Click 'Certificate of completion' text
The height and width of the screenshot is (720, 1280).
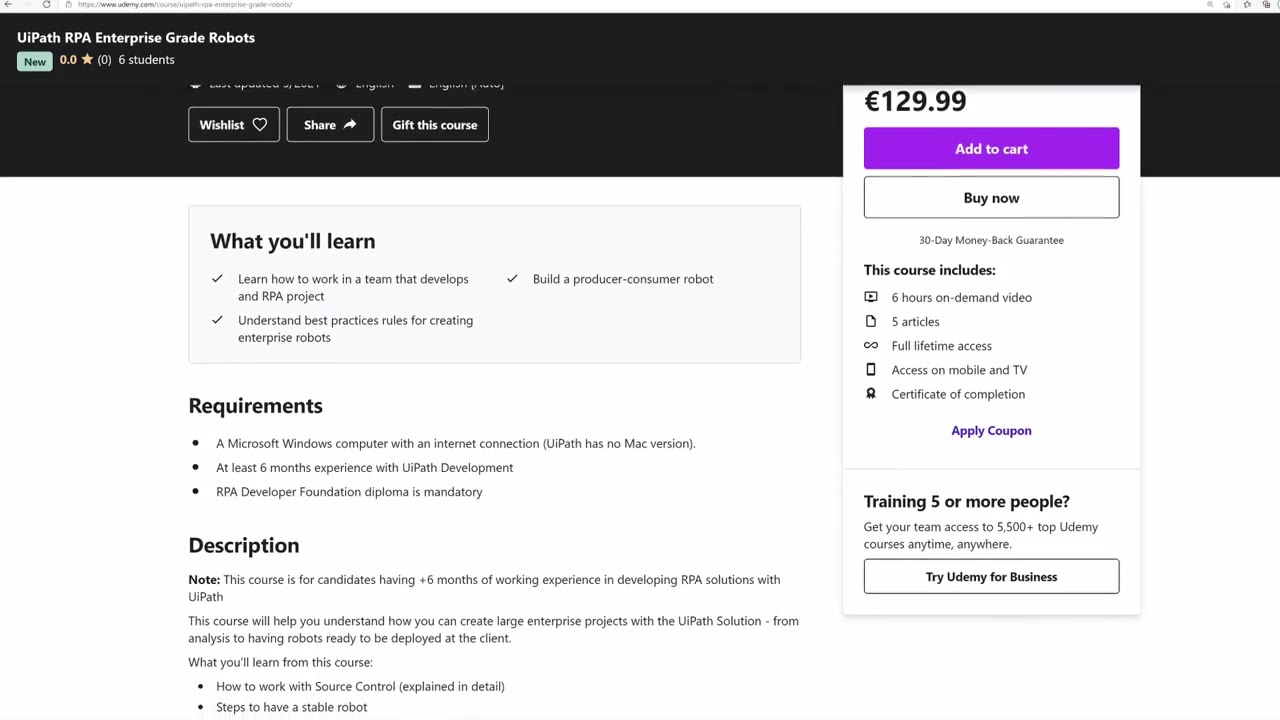click(x=958, y=394)
